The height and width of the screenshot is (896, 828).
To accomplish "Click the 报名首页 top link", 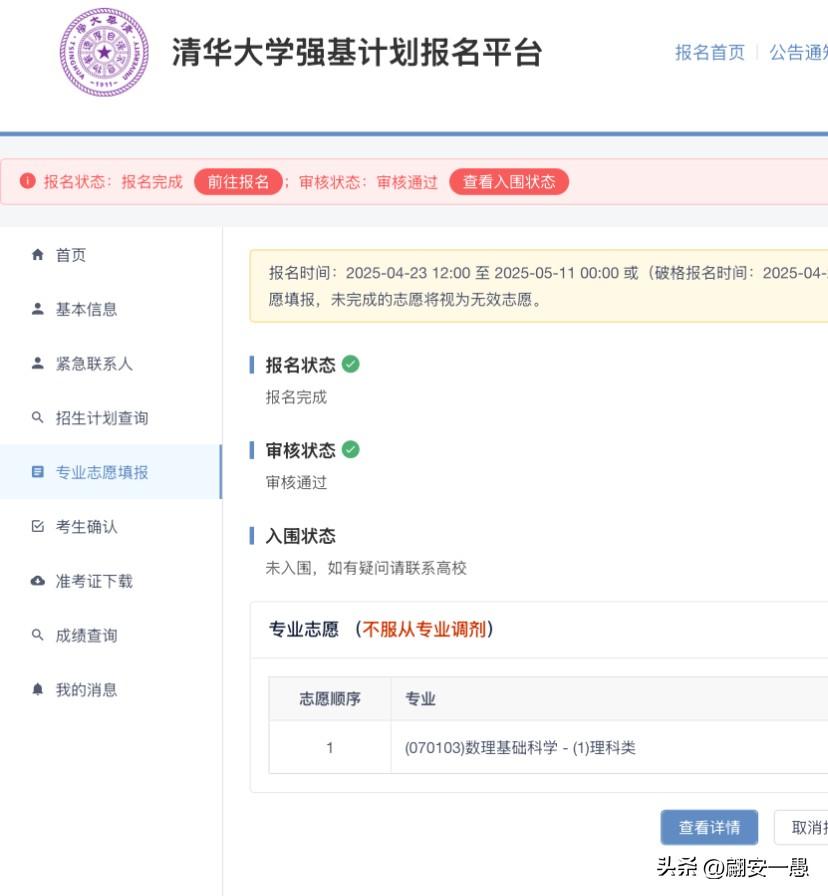I will point(710,53).
